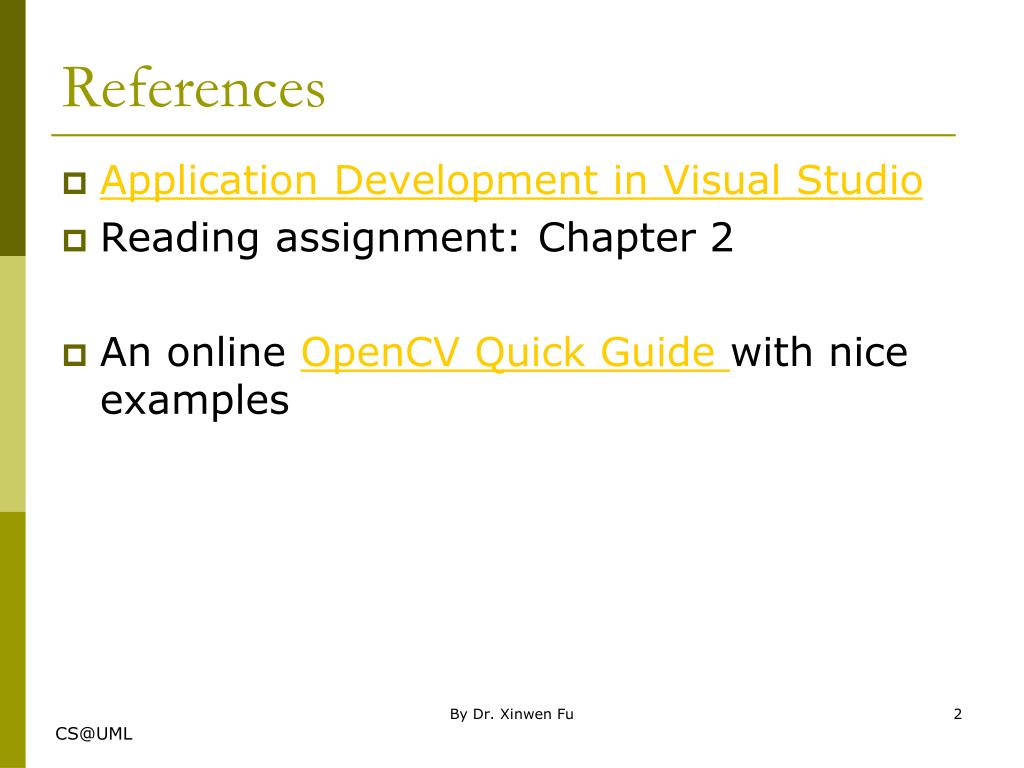Click the words 'with nice'
Viewport: 1024px width, 768px height.
tap(819, 353)
